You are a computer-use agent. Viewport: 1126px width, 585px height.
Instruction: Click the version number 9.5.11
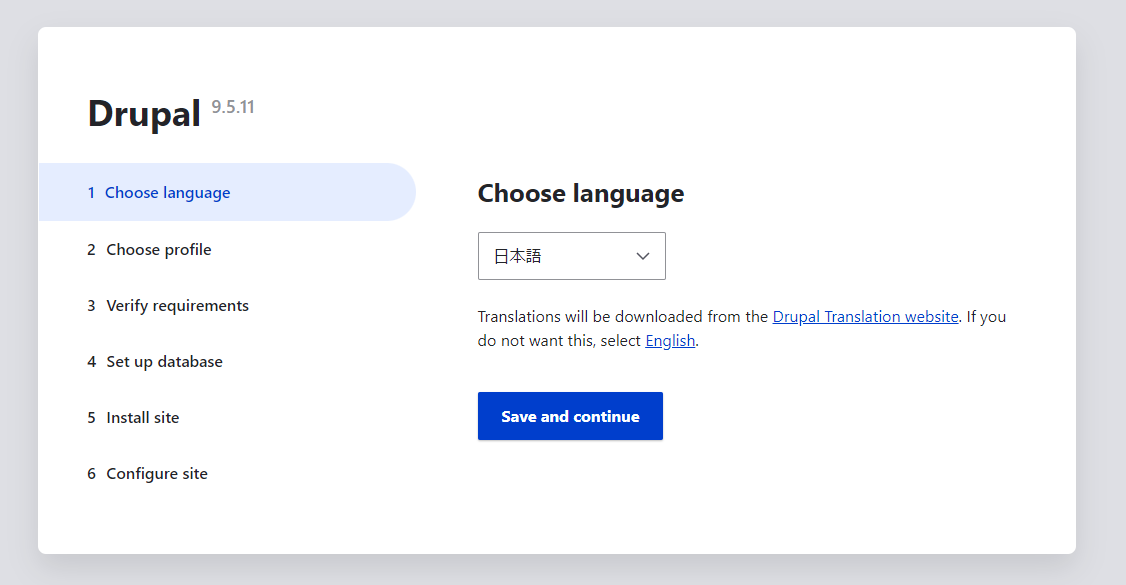pyautogui.click(x=232, y=106)
